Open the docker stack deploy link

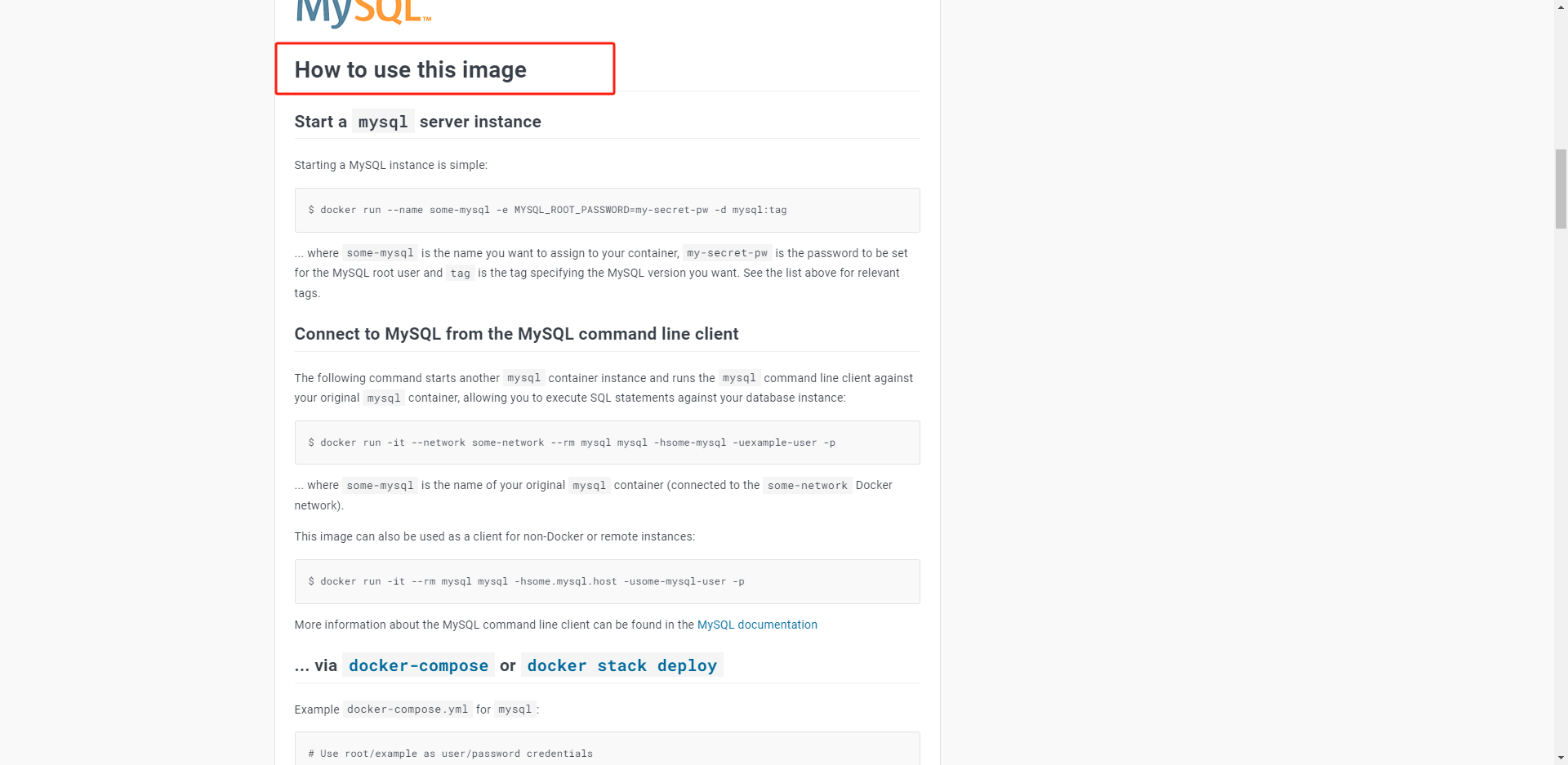point(621,665)
